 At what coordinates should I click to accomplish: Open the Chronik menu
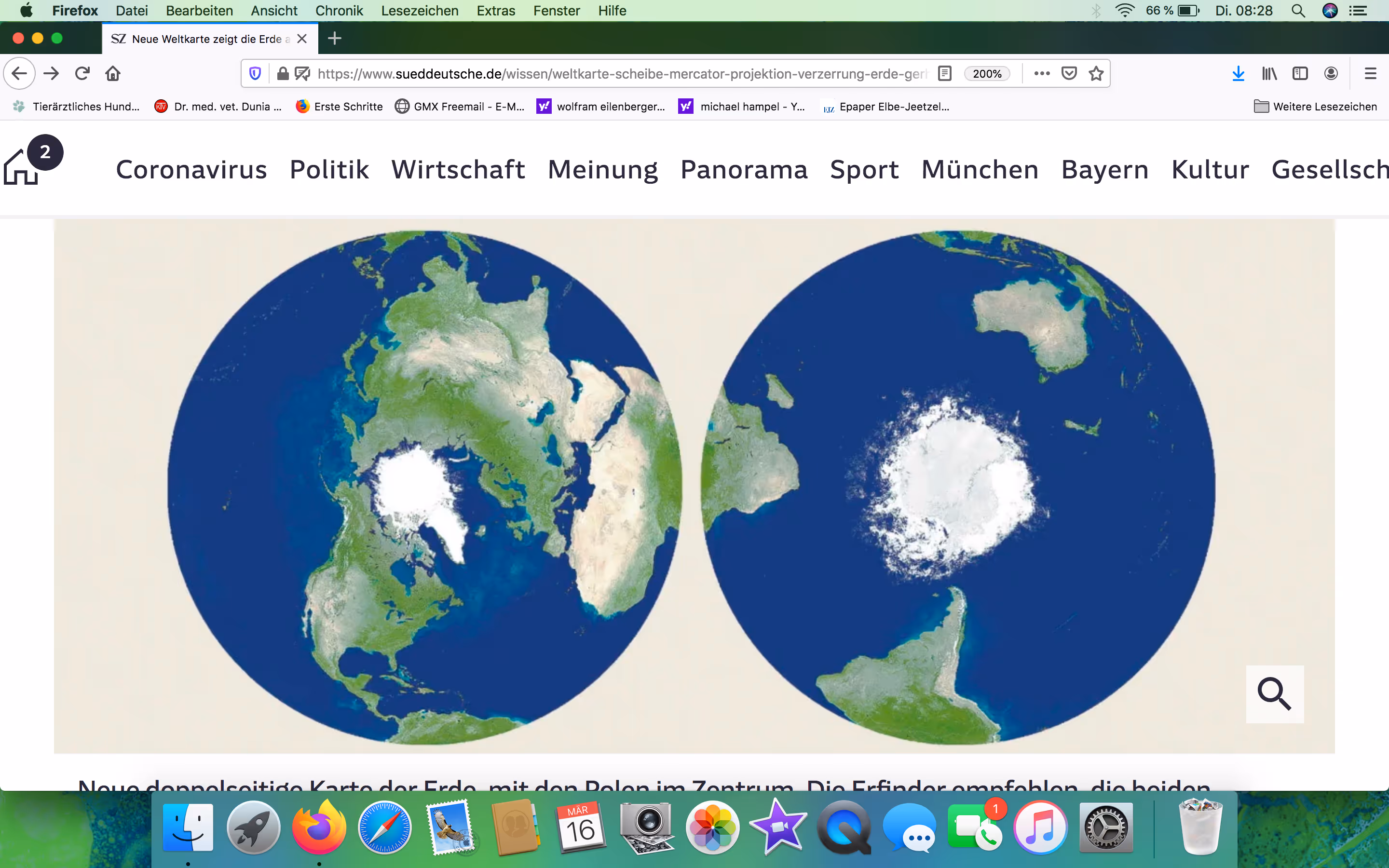pos(339,10)
